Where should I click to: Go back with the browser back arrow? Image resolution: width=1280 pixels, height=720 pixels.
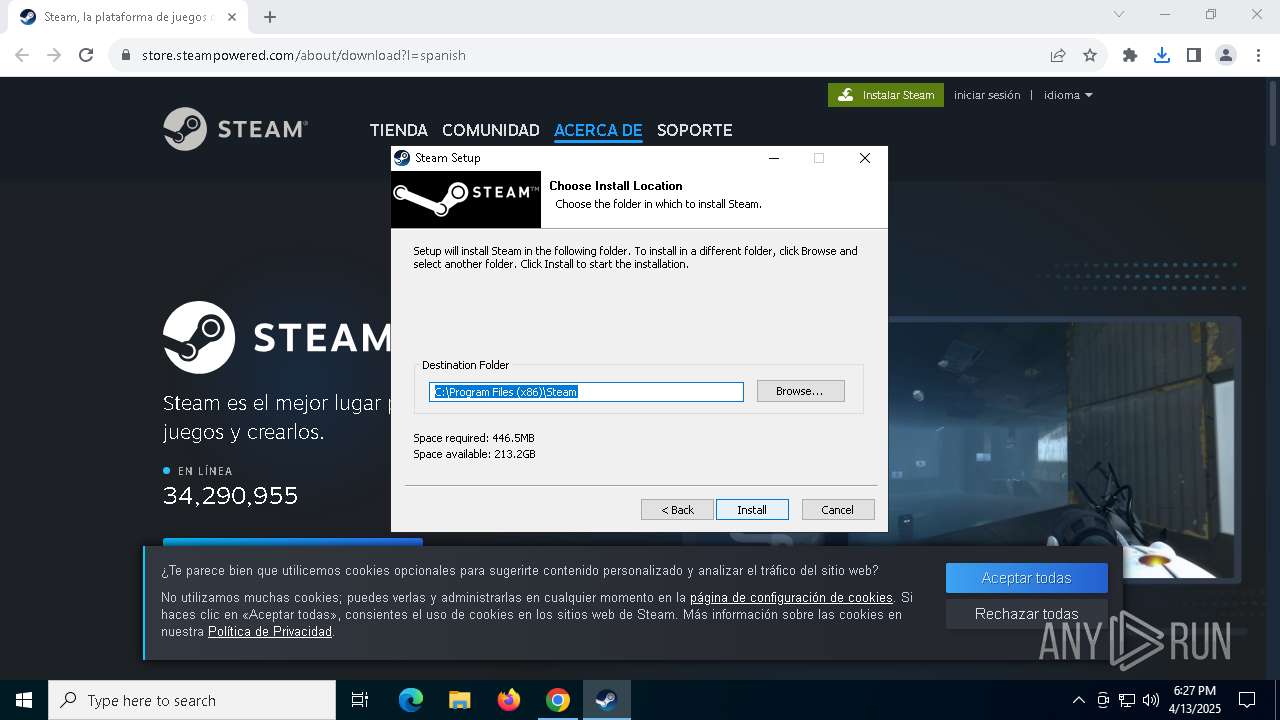point(22,55)
